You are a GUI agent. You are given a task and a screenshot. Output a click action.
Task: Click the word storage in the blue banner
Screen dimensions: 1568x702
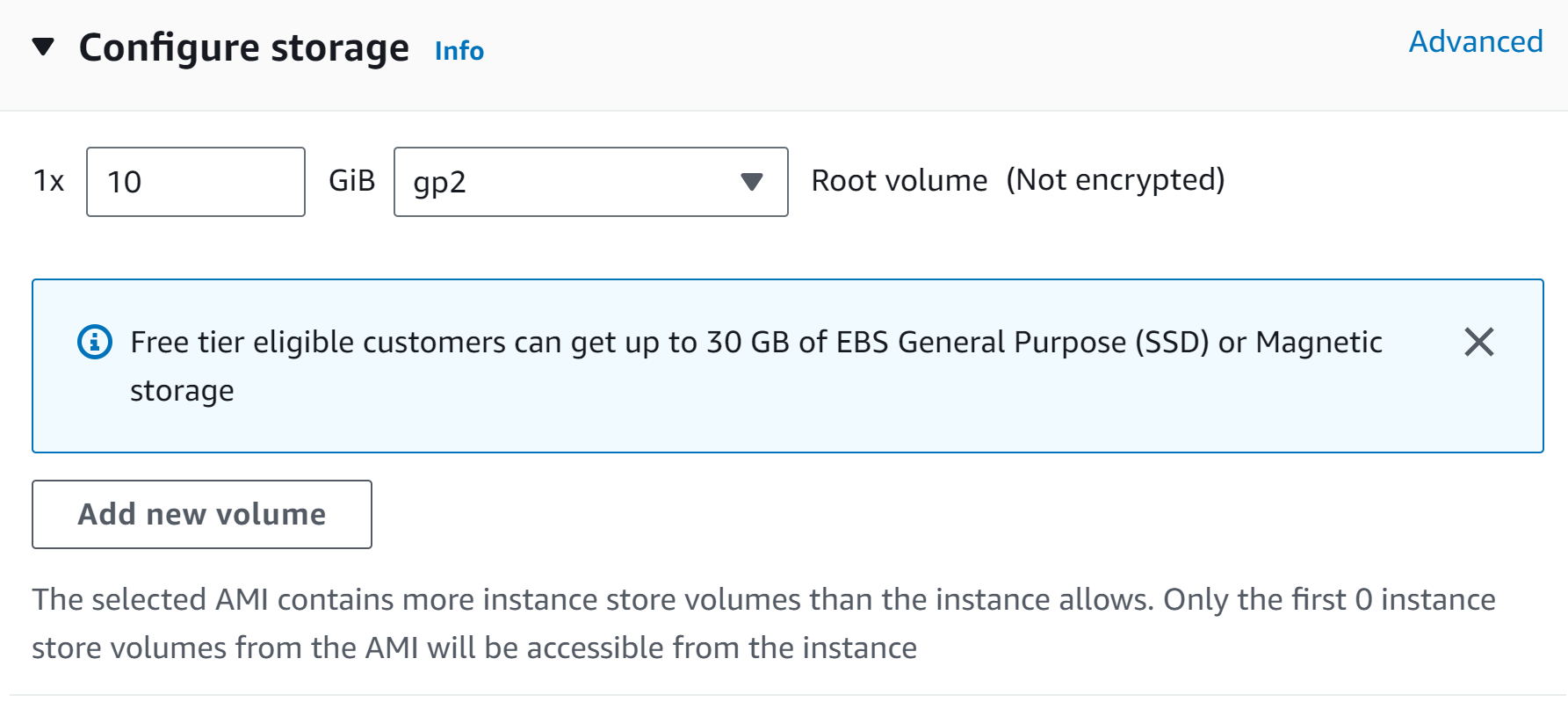(x=182, y=390)
